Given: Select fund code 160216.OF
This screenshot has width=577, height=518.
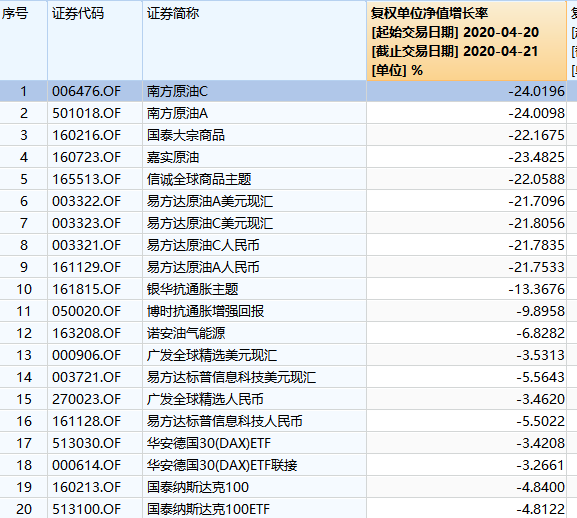Looking at the screenshot, I should [x=86, y=135].
